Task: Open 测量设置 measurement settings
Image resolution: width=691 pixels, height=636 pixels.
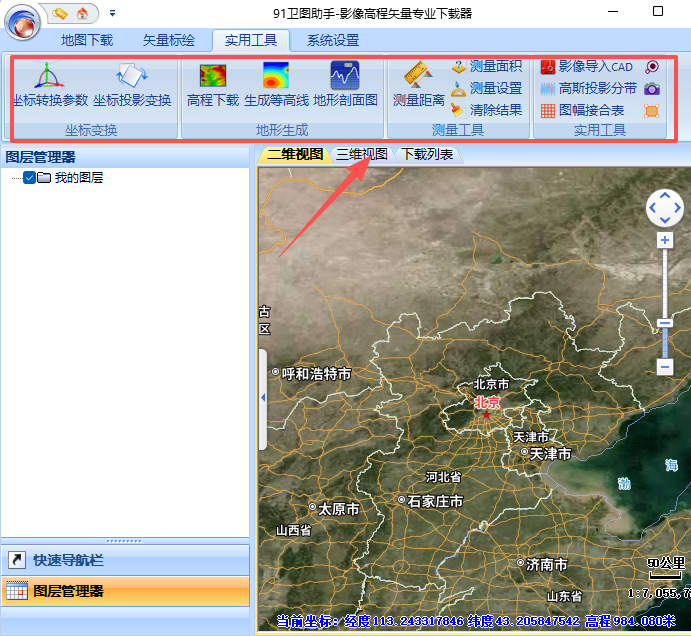Action: pyautogui.click(x=487, y=88)
